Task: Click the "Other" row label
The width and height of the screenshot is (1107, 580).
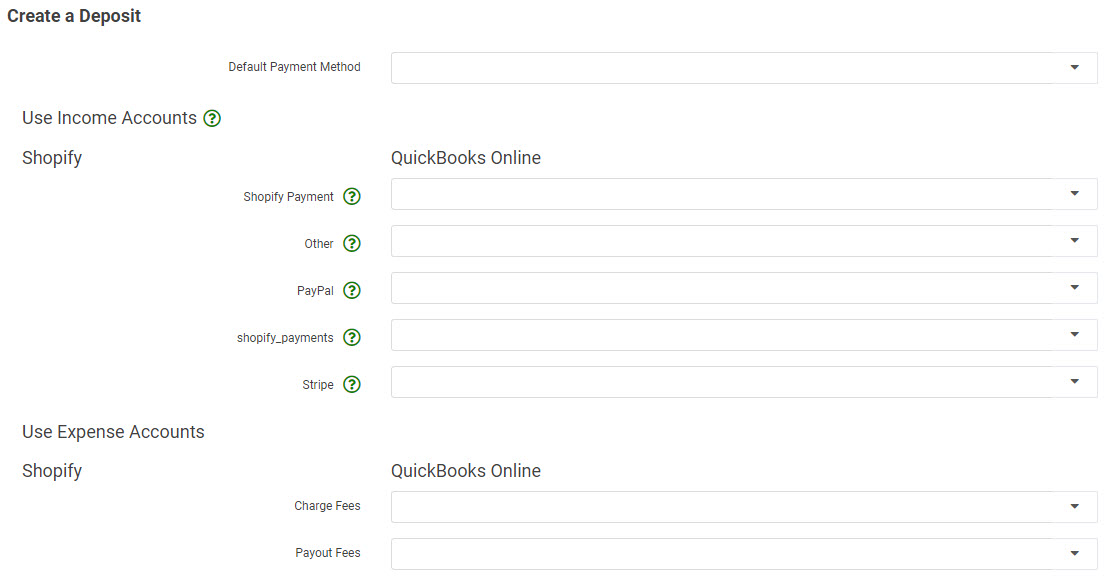Action: 318,244
